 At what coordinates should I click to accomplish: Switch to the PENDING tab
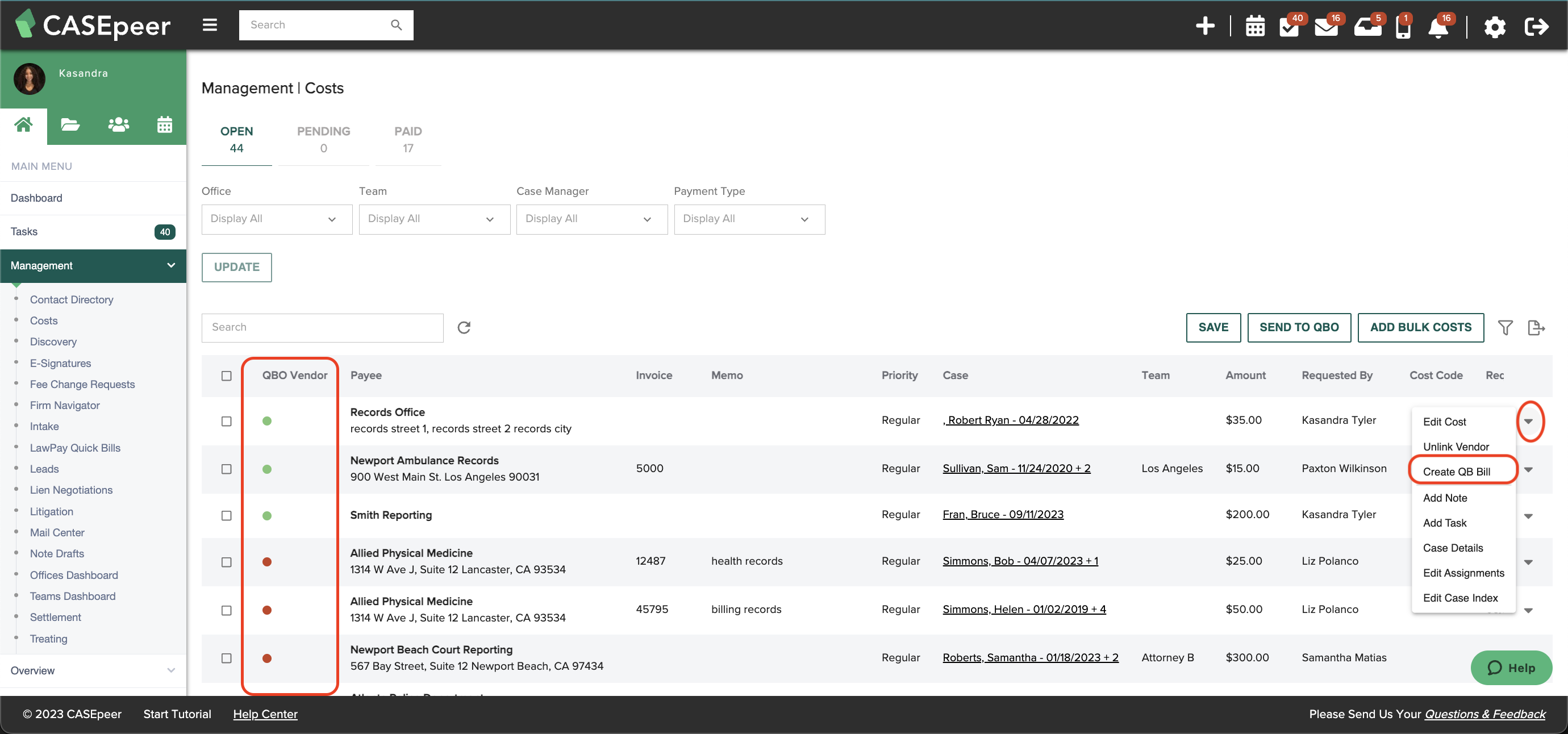tap(324, 140)
